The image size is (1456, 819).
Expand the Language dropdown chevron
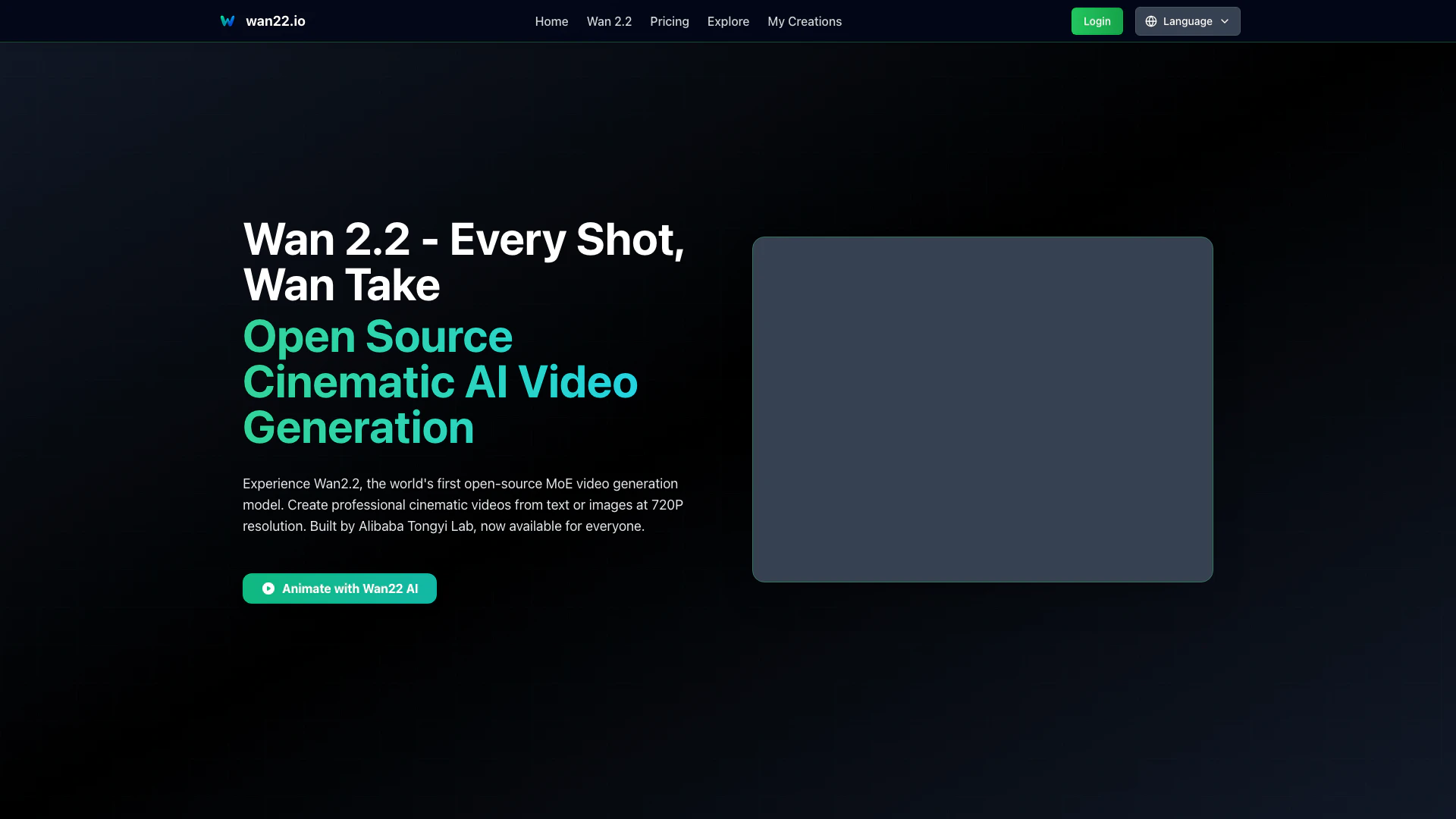pyautogui.click(x=1225, y=21)
